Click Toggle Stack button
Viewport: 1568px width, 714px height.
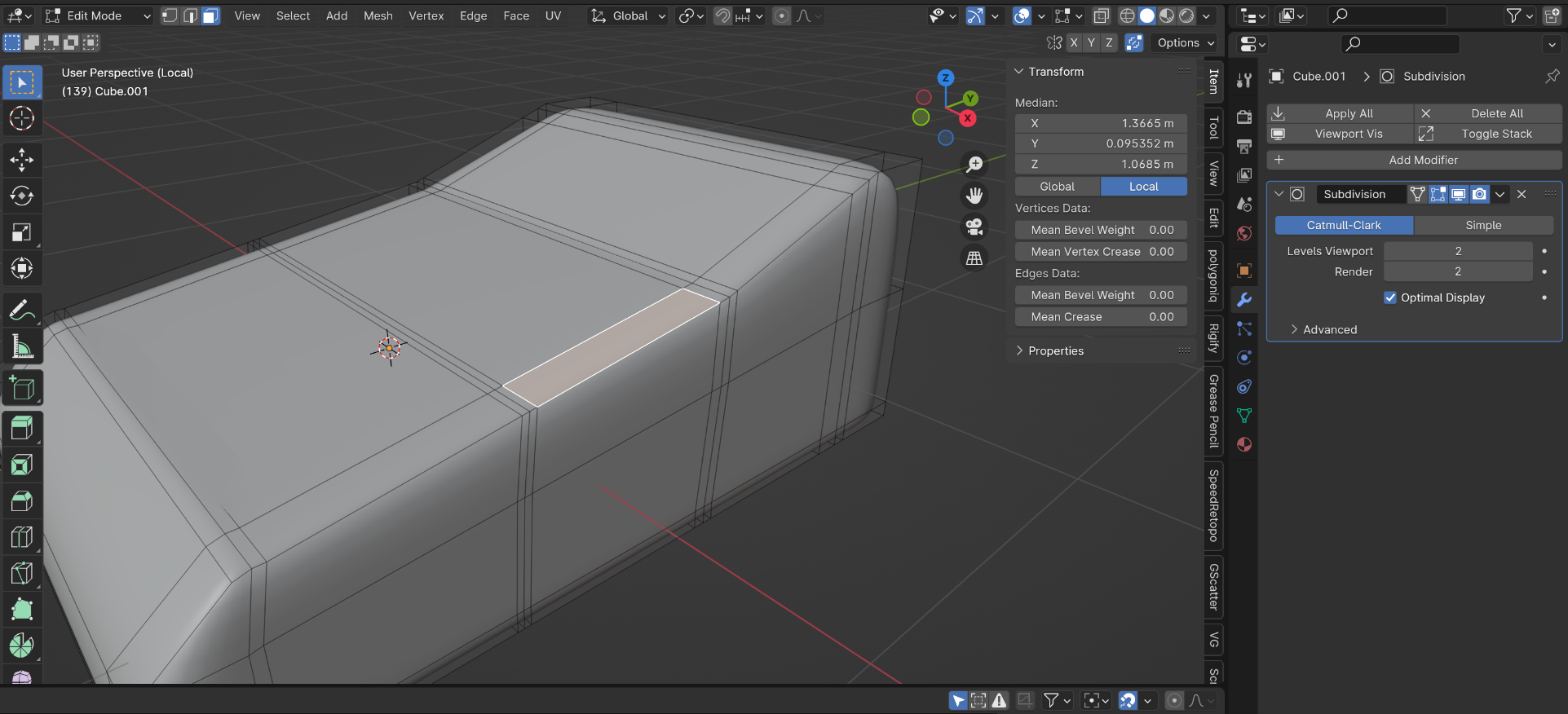(x=1488, y=134)
